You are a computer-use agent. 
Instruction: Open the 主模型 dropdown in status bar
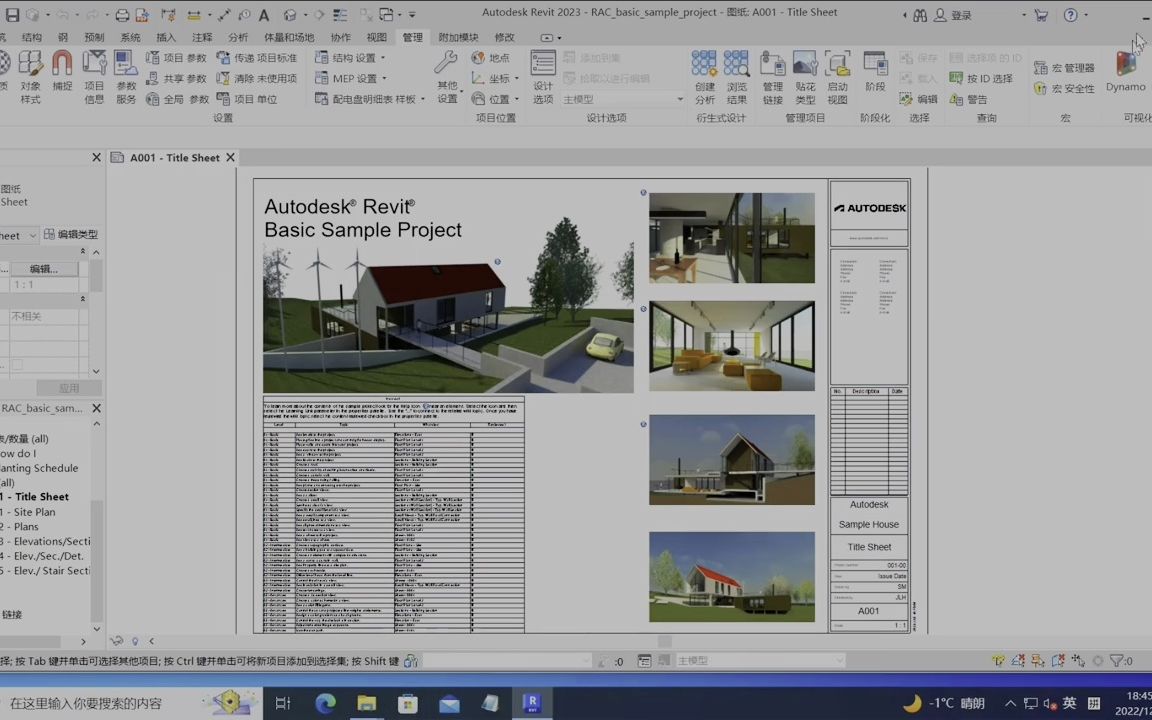pyautogui.click(x=838, y=660)
